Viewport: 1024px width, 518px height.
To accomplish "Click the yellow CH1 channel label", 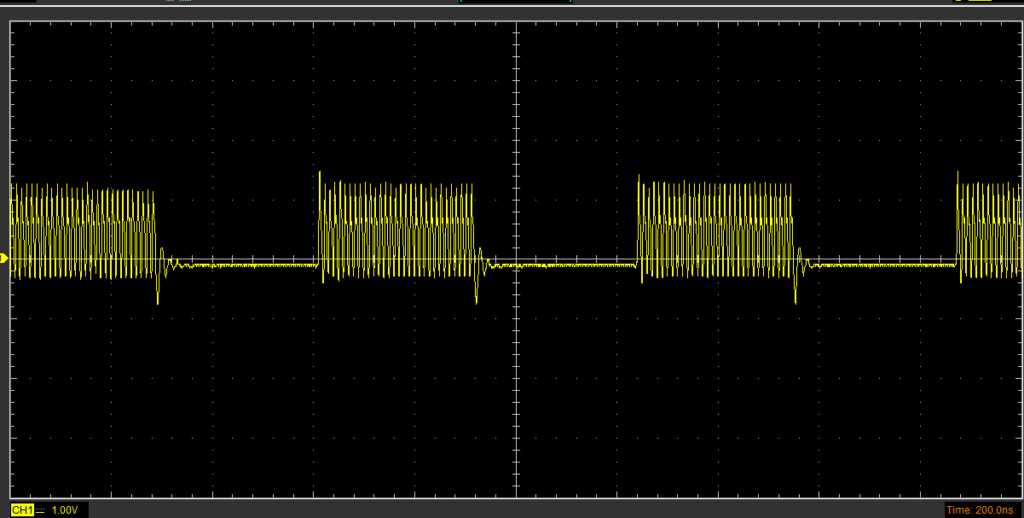I will 22,510.
